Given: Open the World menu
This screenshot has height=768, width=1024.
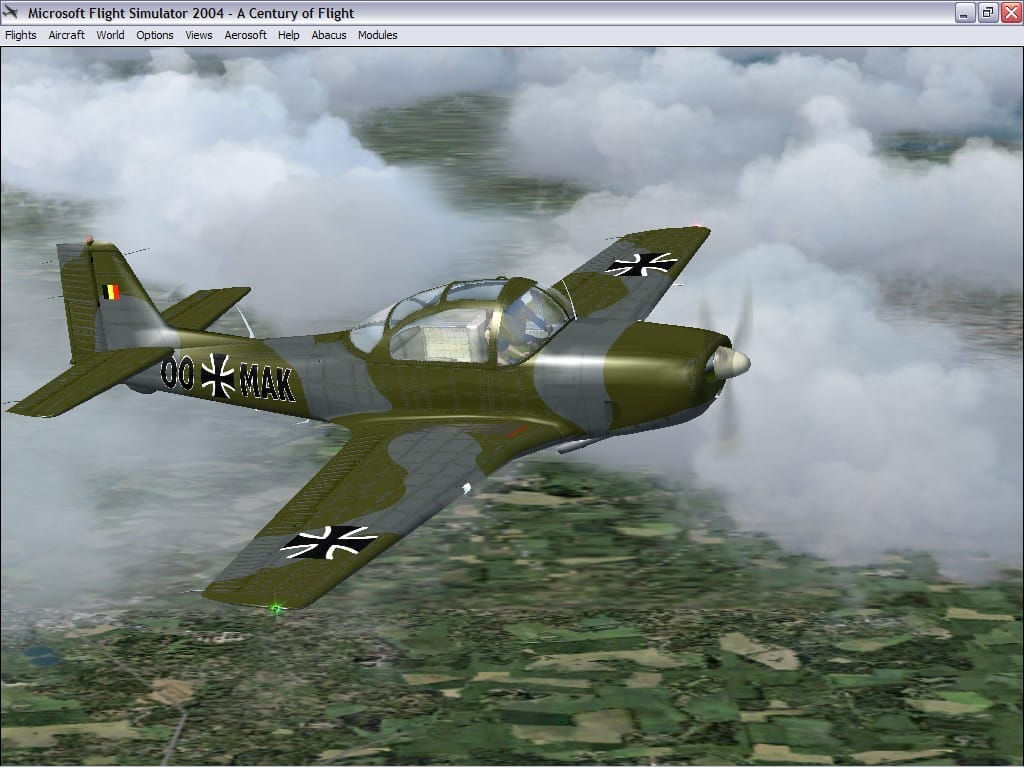Looking at the screenshot, I should point(110,35).
